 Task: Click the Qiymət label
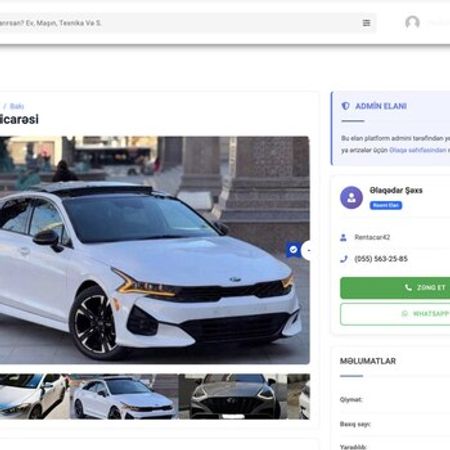[351, 399]
